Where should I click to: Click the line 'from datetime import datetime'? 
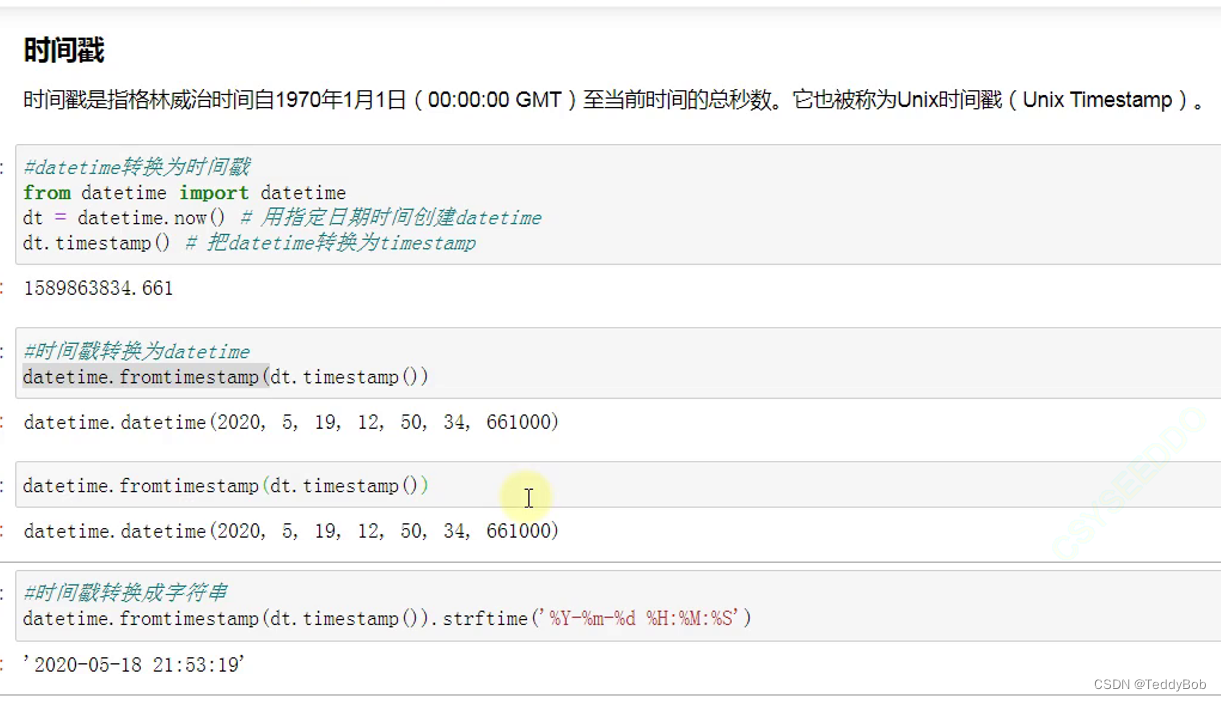click(184, 192)
